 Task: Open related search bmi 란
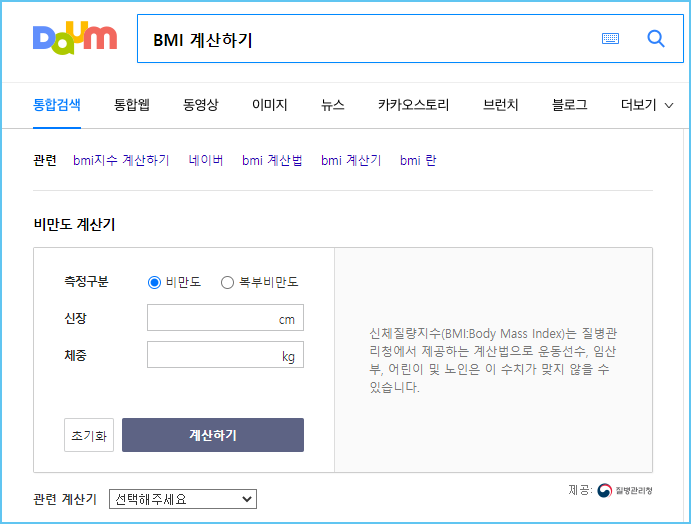[418, 160]
